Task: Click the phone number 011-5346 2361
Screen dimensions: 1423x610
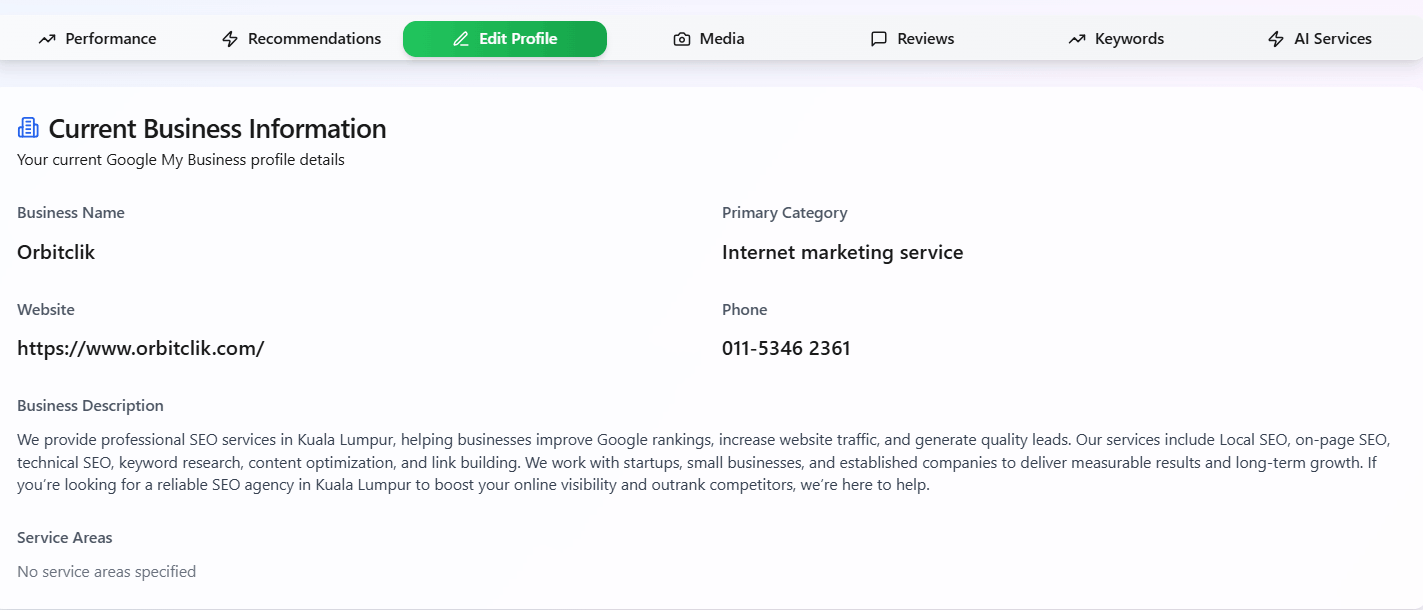Action: click(x=786, y=348)
